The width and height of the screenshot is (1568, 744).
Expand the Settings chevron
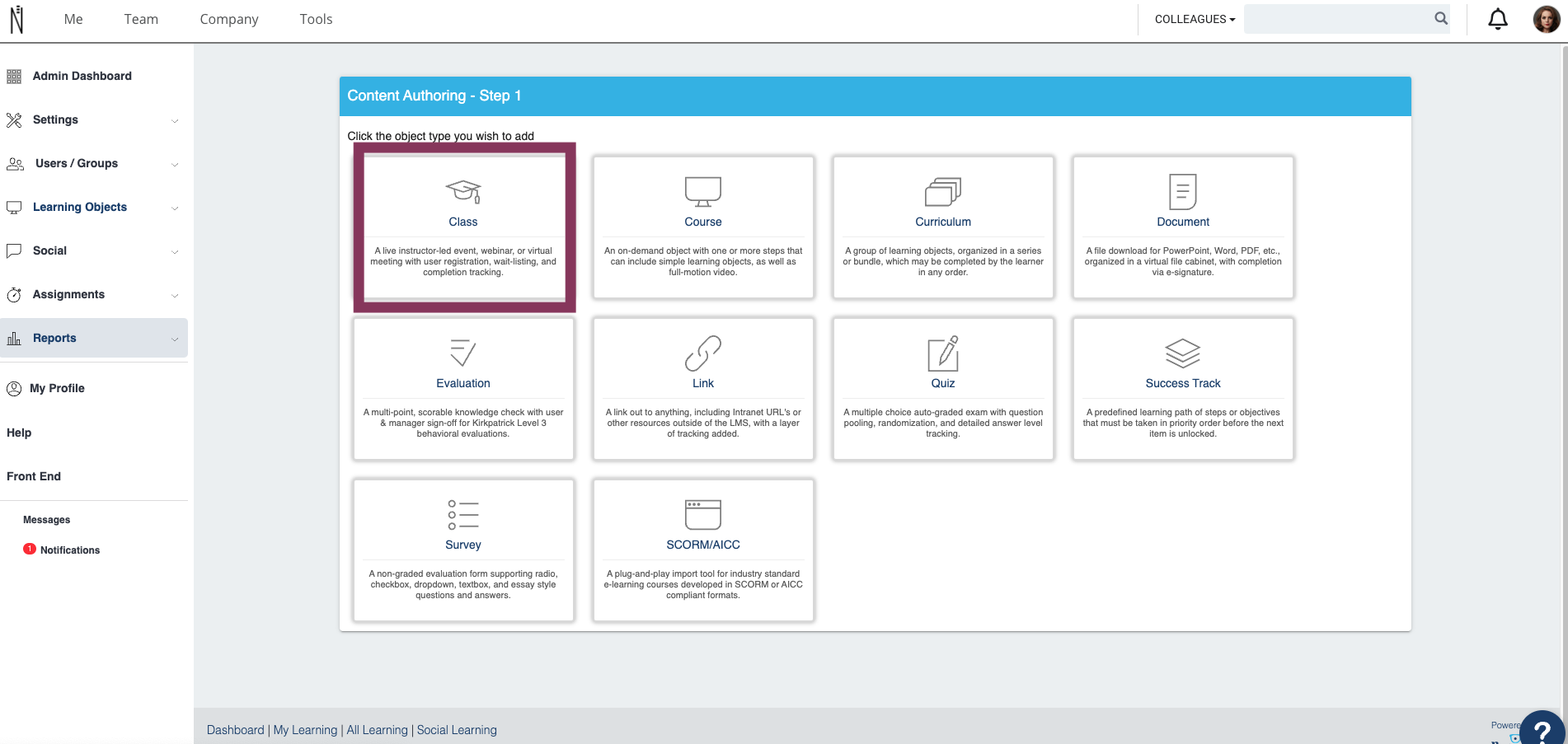point(175,121)
